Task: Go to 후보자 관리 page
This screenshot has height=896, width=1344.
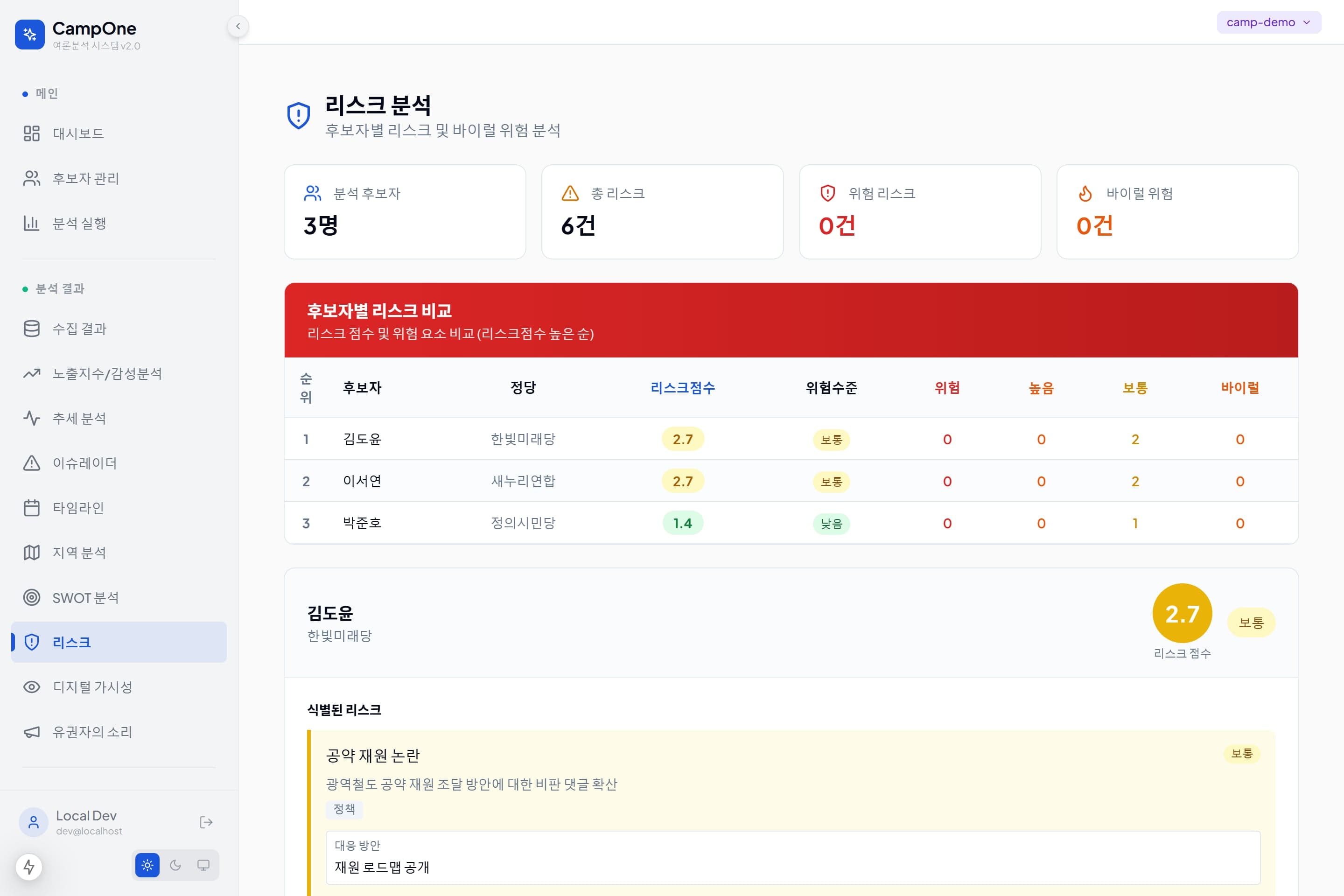Action: click(119, 178)
